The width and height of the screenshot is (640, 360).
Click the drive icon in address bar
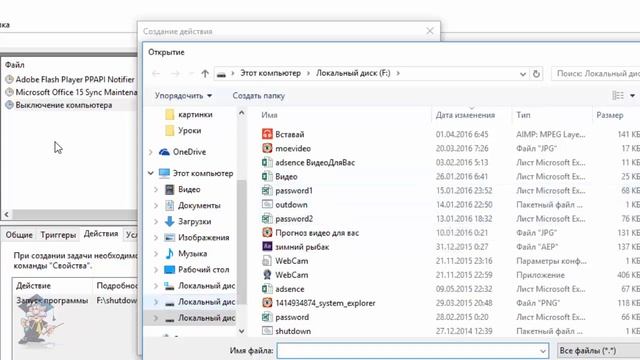tap(221, 74)
